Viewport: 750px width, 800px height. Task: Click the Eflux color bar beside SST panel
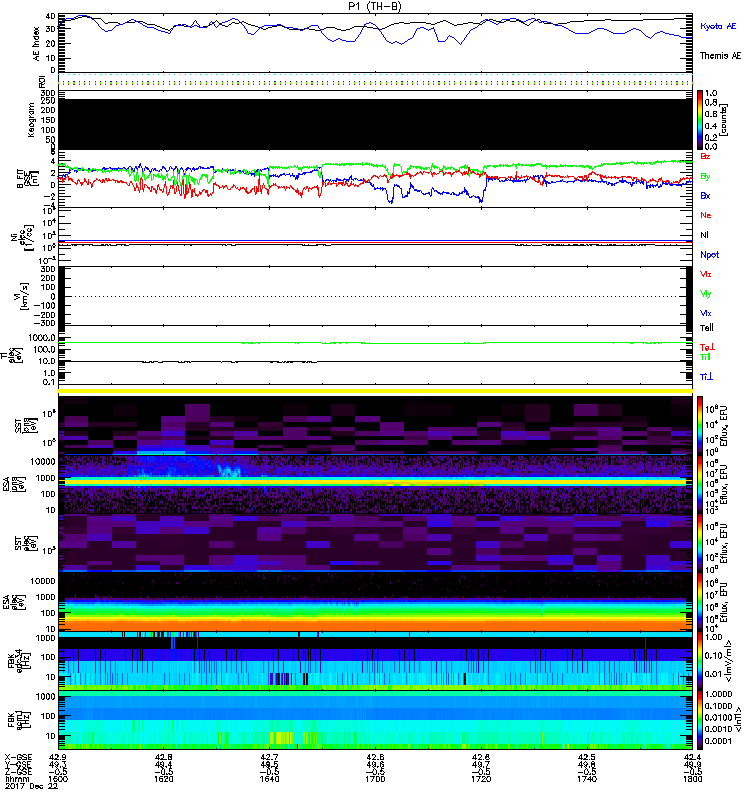point(701,425)
